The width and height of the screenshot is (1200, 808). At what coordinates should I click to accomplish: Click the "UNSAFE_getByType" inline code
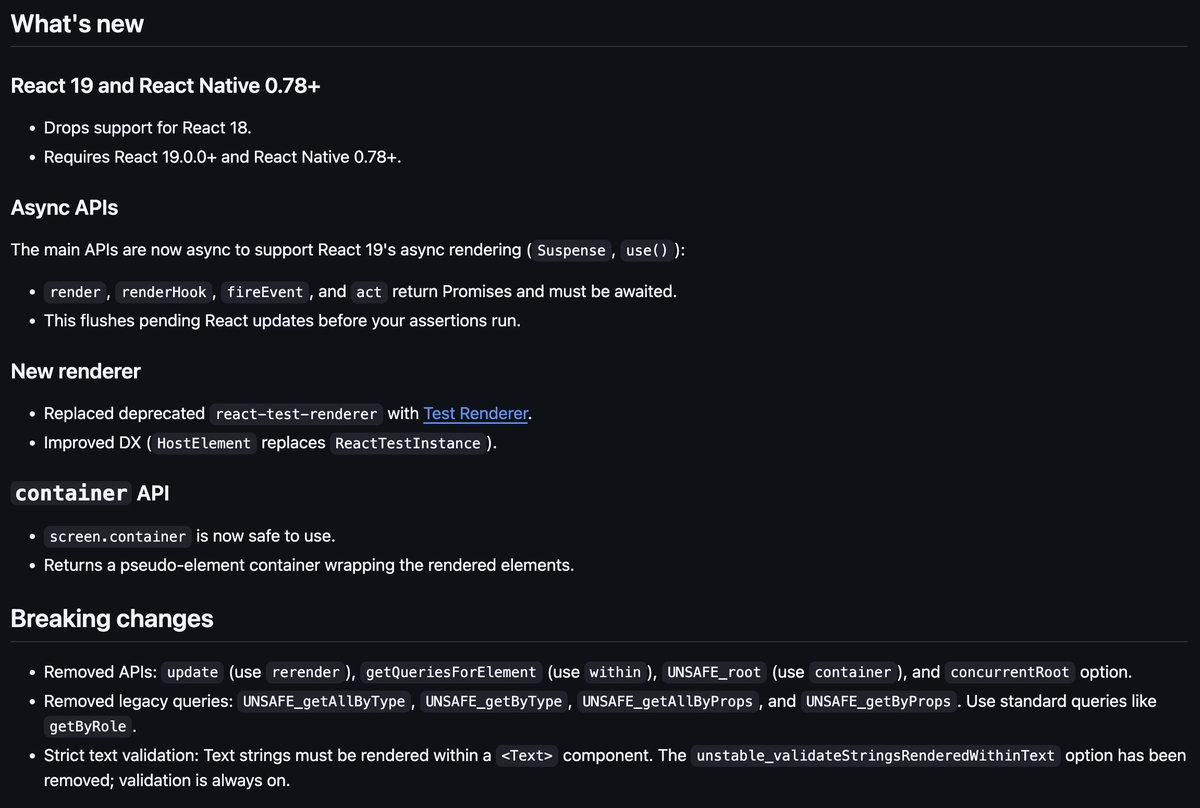pos(494,702)
